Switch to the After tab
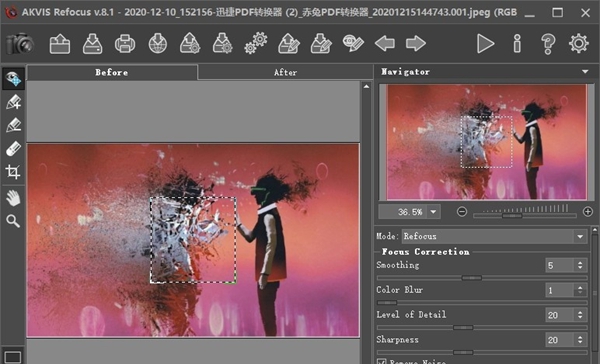Viewport: 600px width, 364px height. click(x=285, y=72)
